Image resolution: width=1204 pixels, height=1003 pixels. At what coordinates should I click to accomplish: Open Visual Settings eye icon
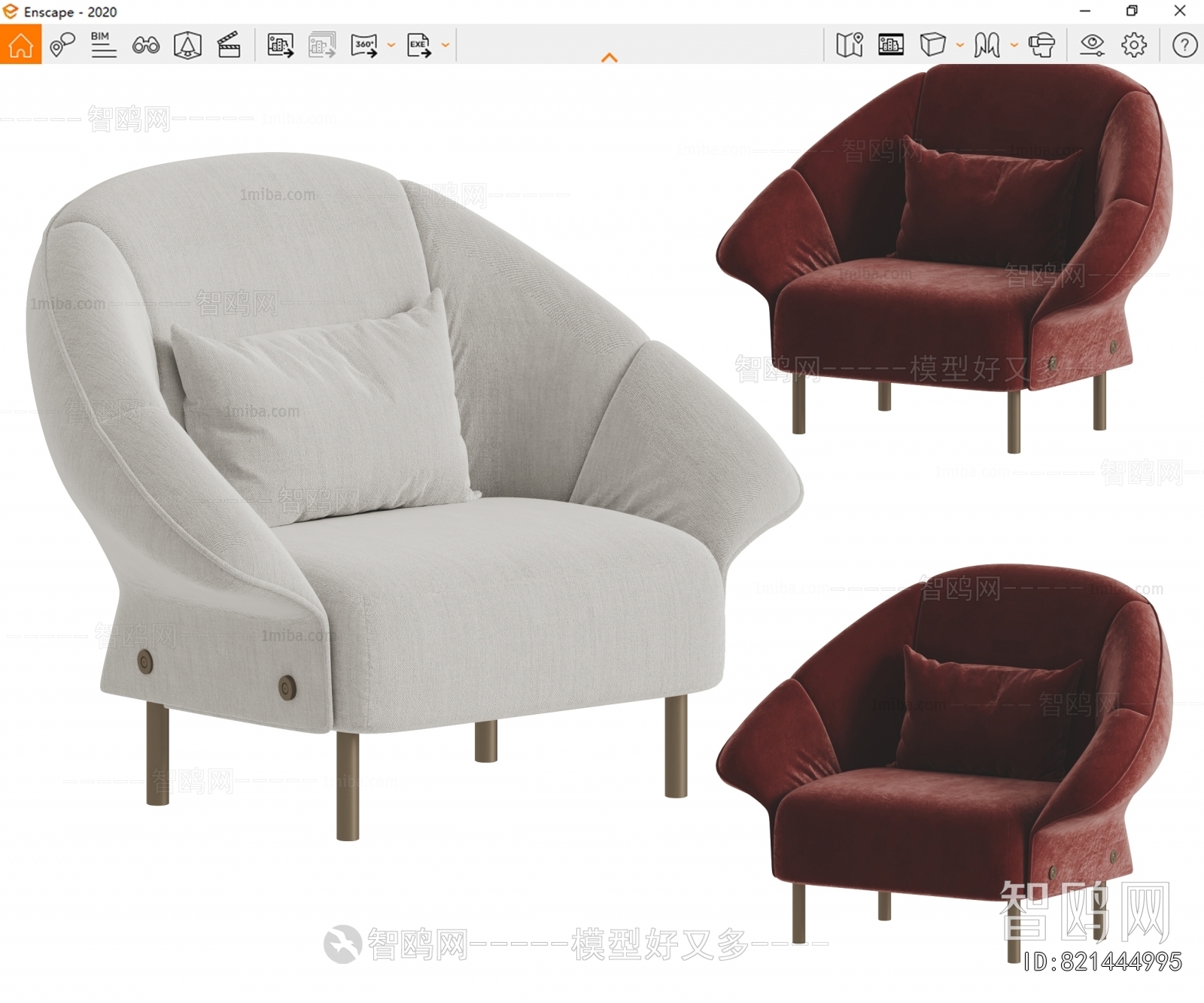(1092, 45)
